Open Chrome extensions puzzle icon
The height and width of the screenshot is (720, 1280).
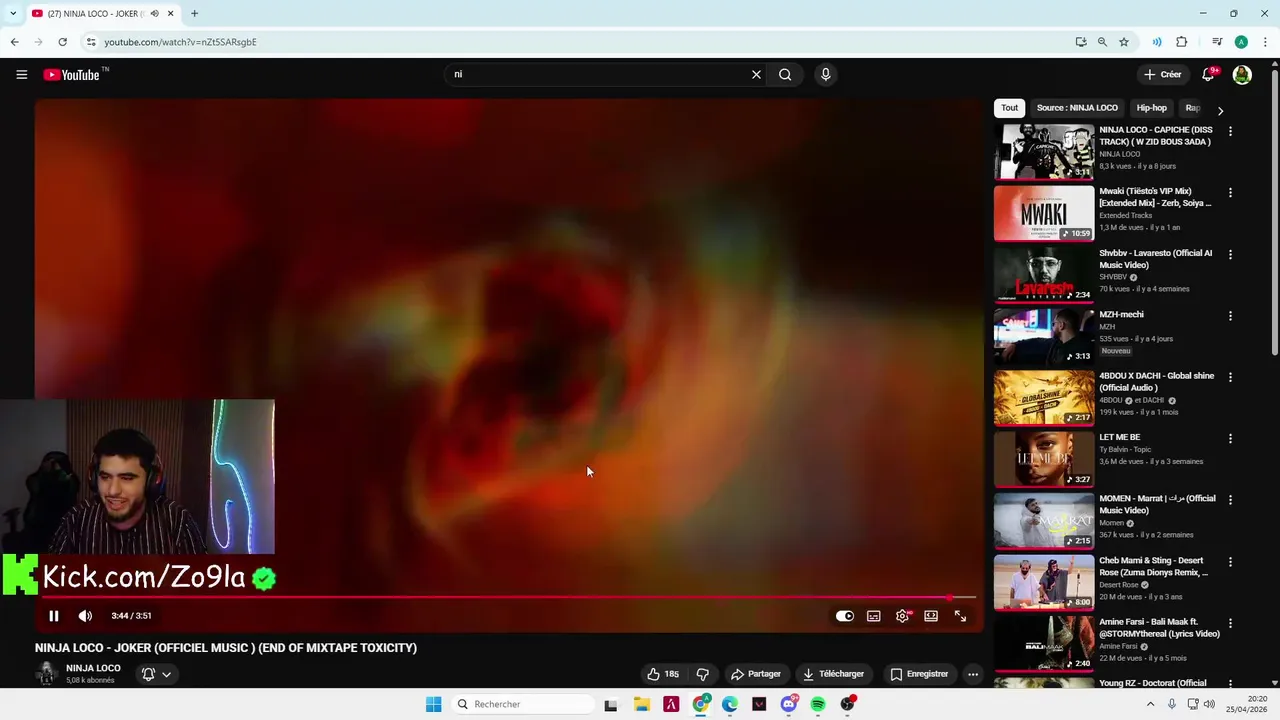(1182, 42)
